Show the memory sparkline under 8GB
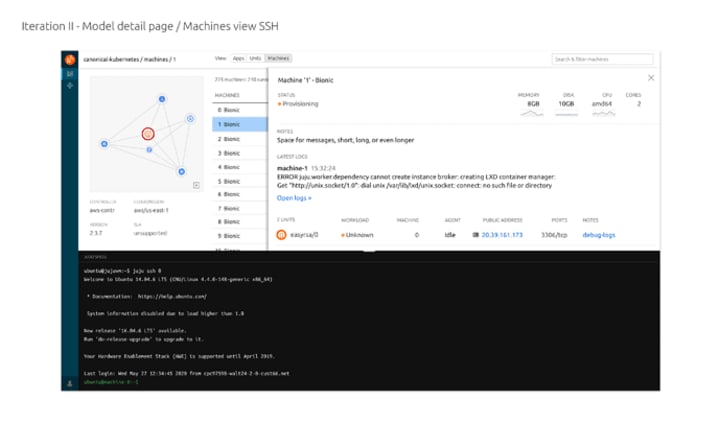Screen dimensions: 720x423 click(532, 113)
